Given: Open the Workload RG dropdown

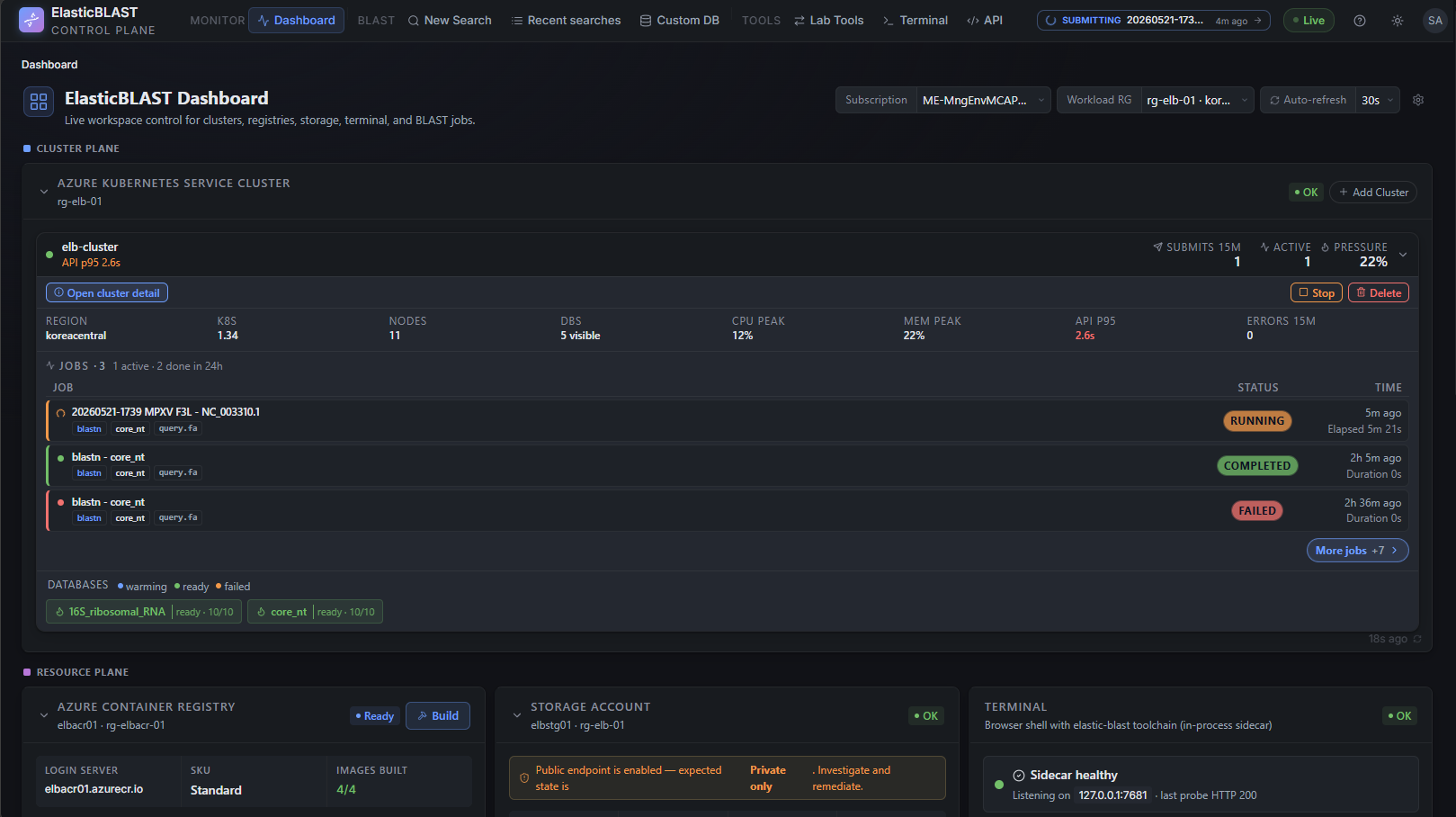Looking at the screenshot, I should (x=1197, y=100).
